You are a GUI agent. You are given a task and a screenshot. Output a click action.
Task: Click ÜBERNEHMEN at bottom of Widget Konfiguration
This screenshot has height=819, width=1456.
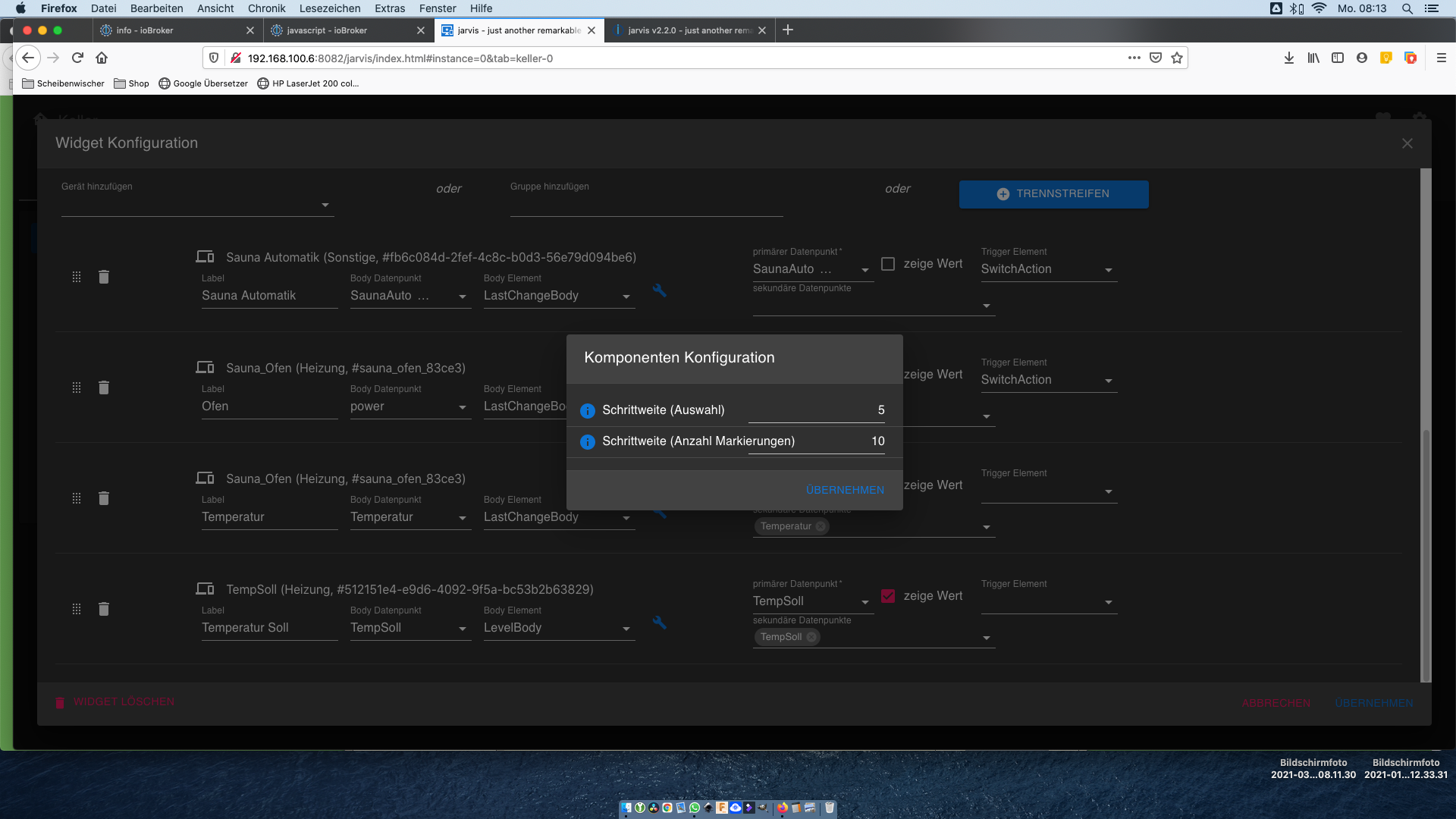(x=1374, y=703)
